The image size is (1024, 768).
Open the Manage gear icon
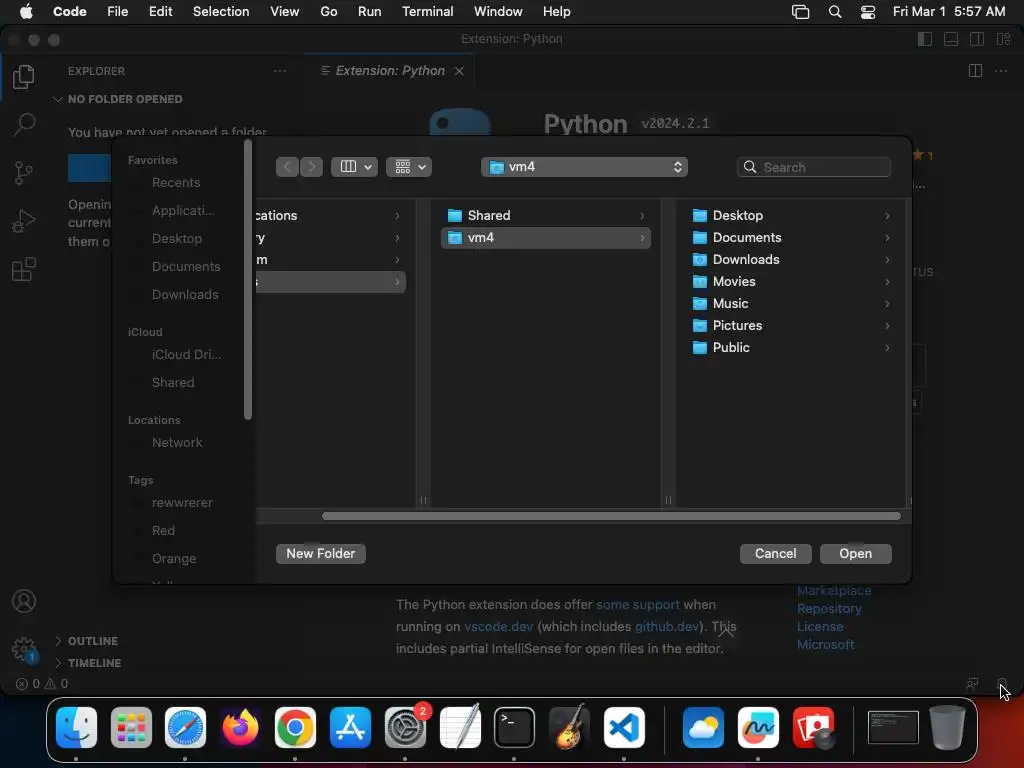24,649
